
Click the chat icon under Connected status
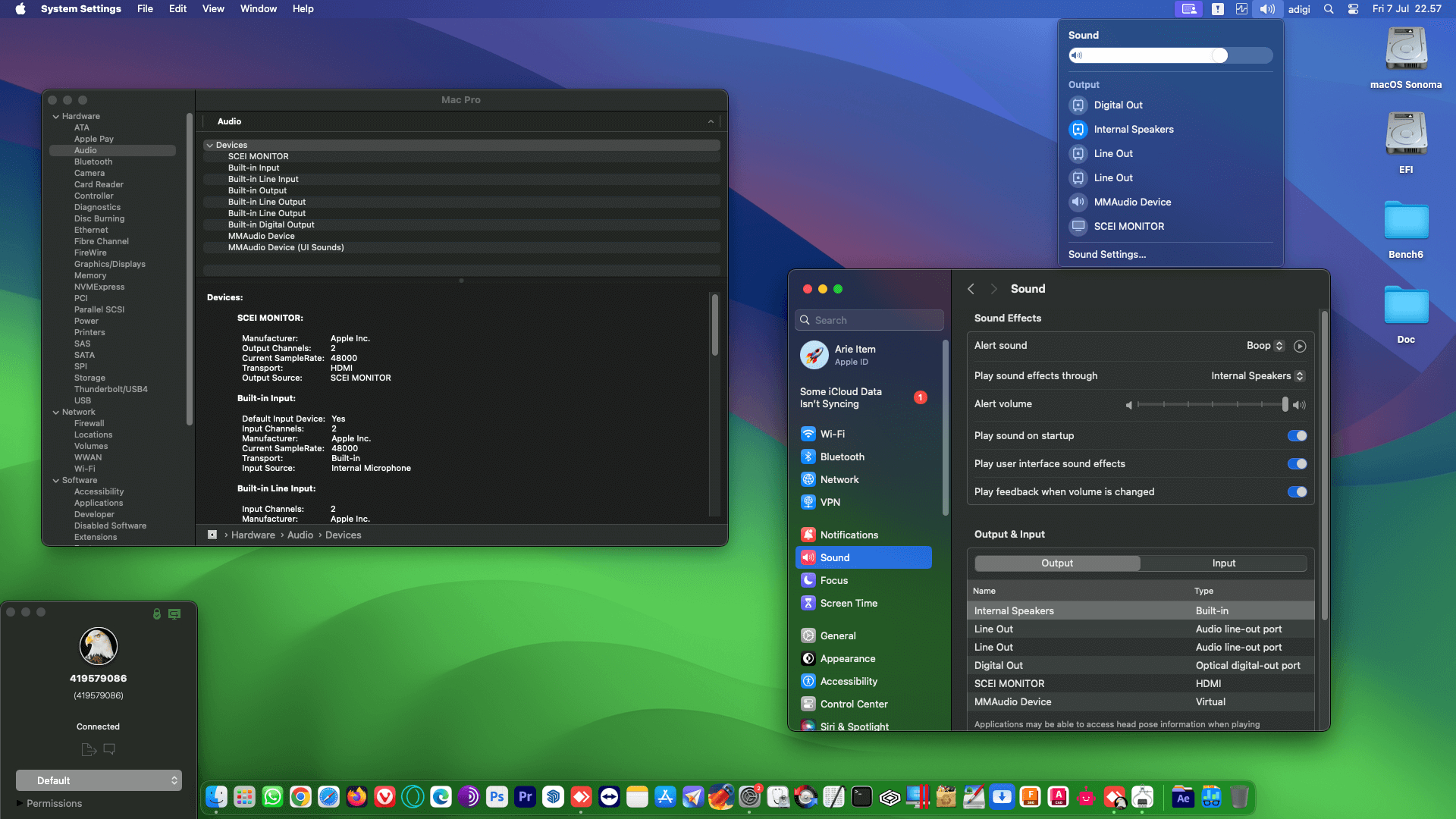click(109, 749)
